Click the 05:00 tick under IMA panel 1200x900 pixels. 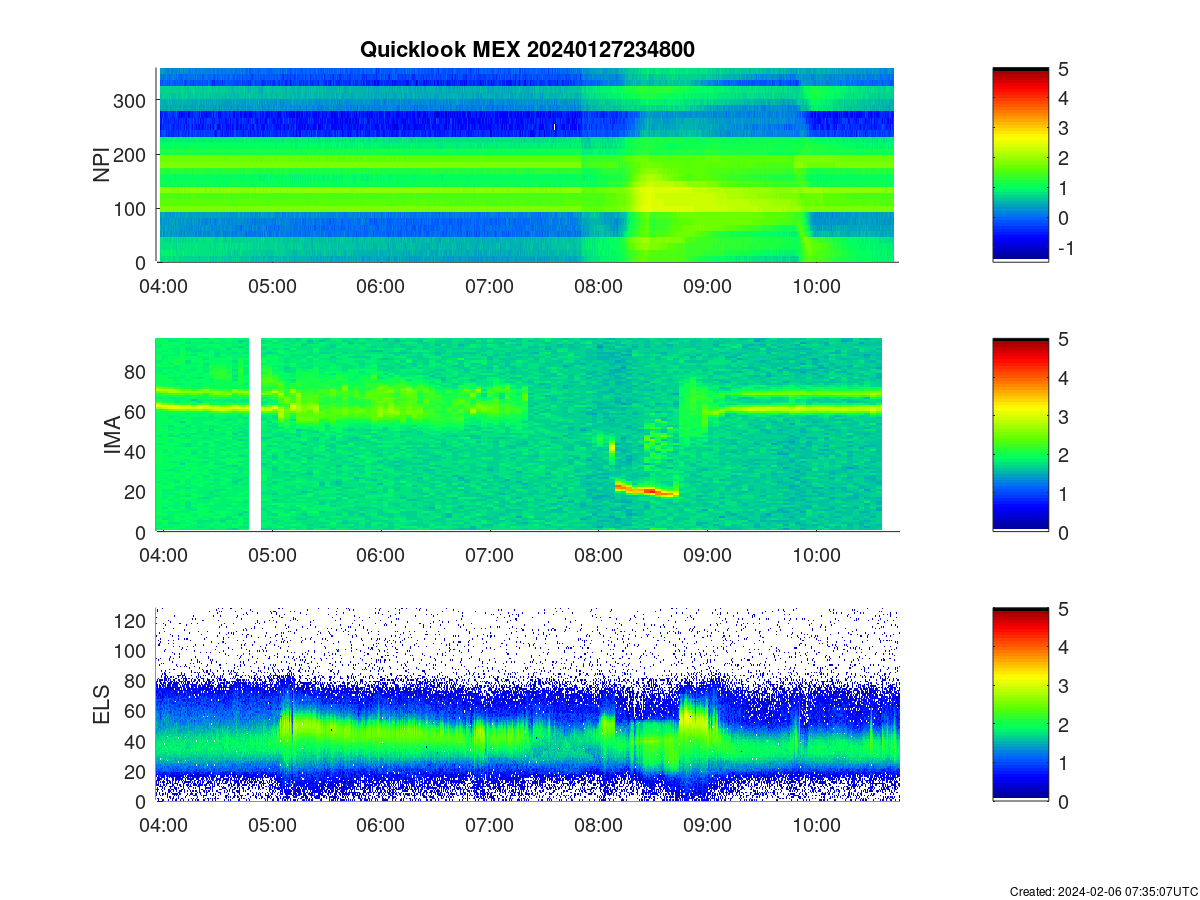tap(272, 555)
